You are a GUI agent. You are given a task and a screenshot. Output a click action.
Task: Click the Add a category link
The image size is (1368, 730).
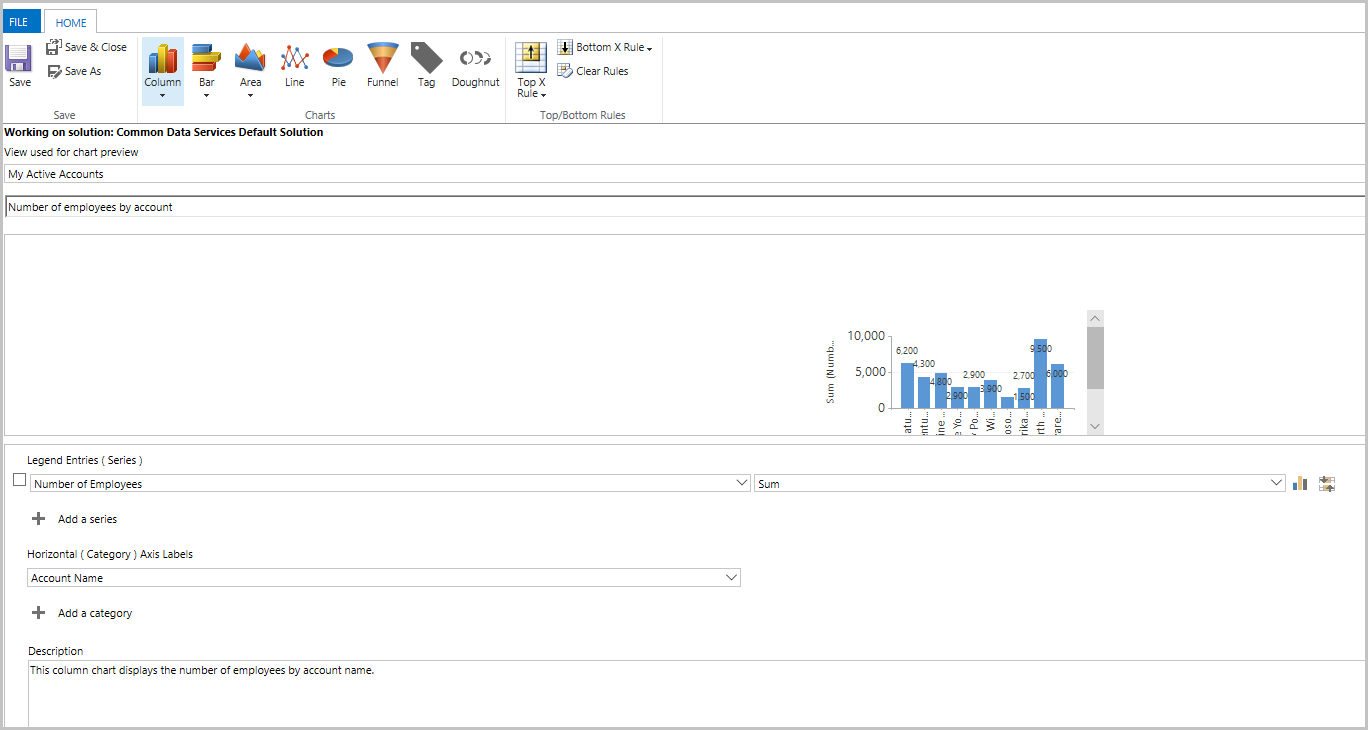point(94,612)
